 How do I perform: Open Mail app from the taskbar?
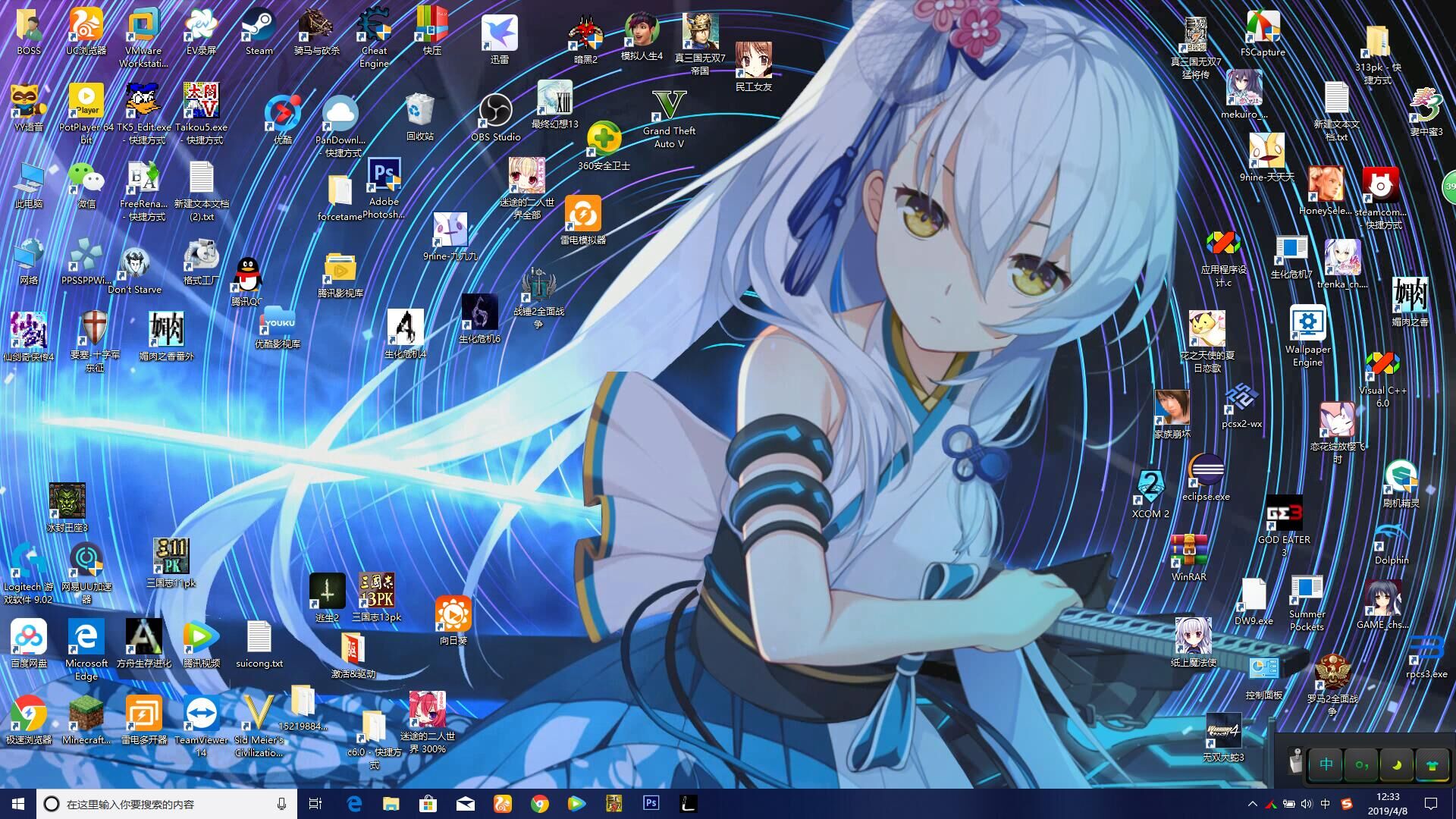[x=465, y=804]
